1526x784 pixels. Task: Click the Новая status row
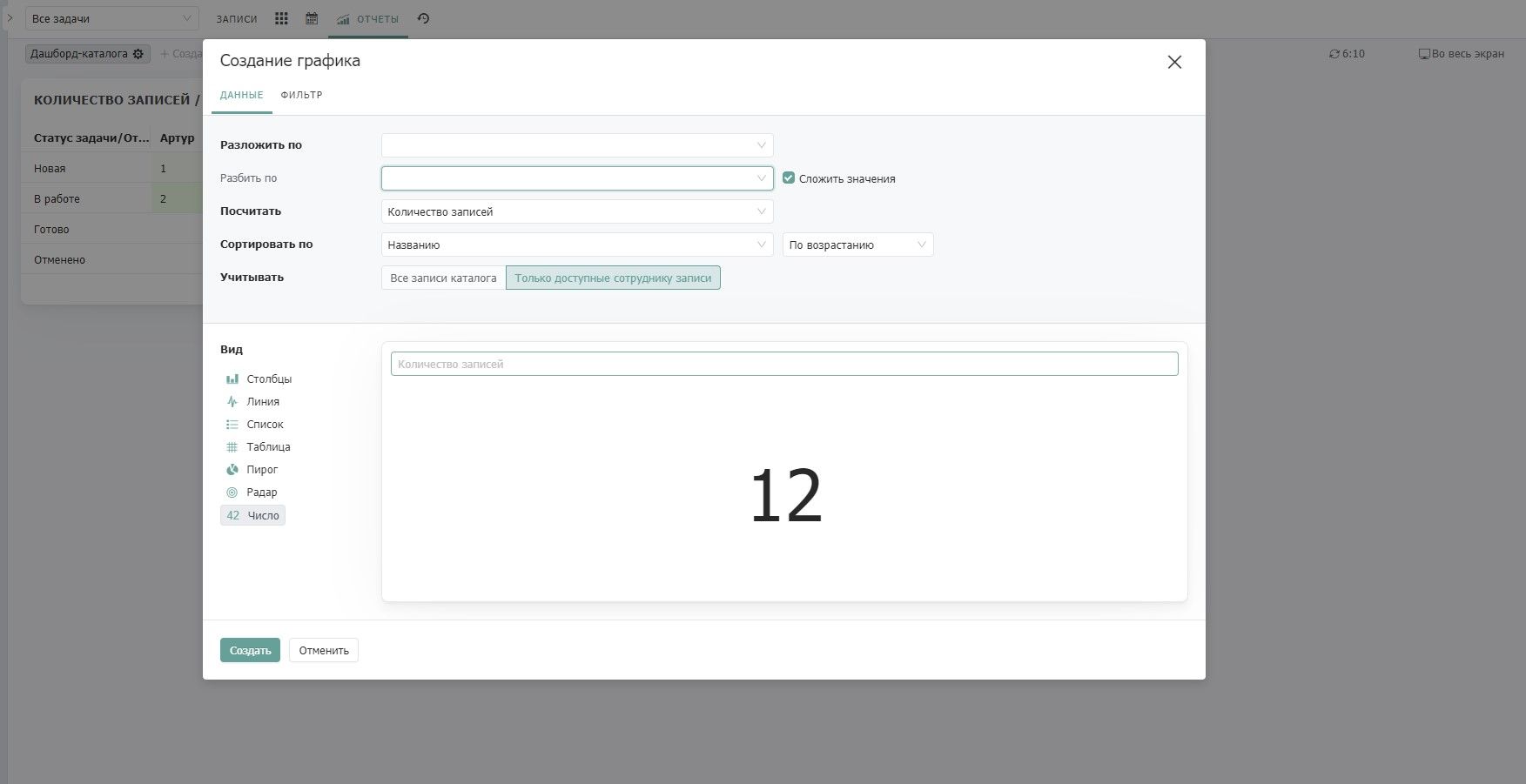tap(111, 168)
